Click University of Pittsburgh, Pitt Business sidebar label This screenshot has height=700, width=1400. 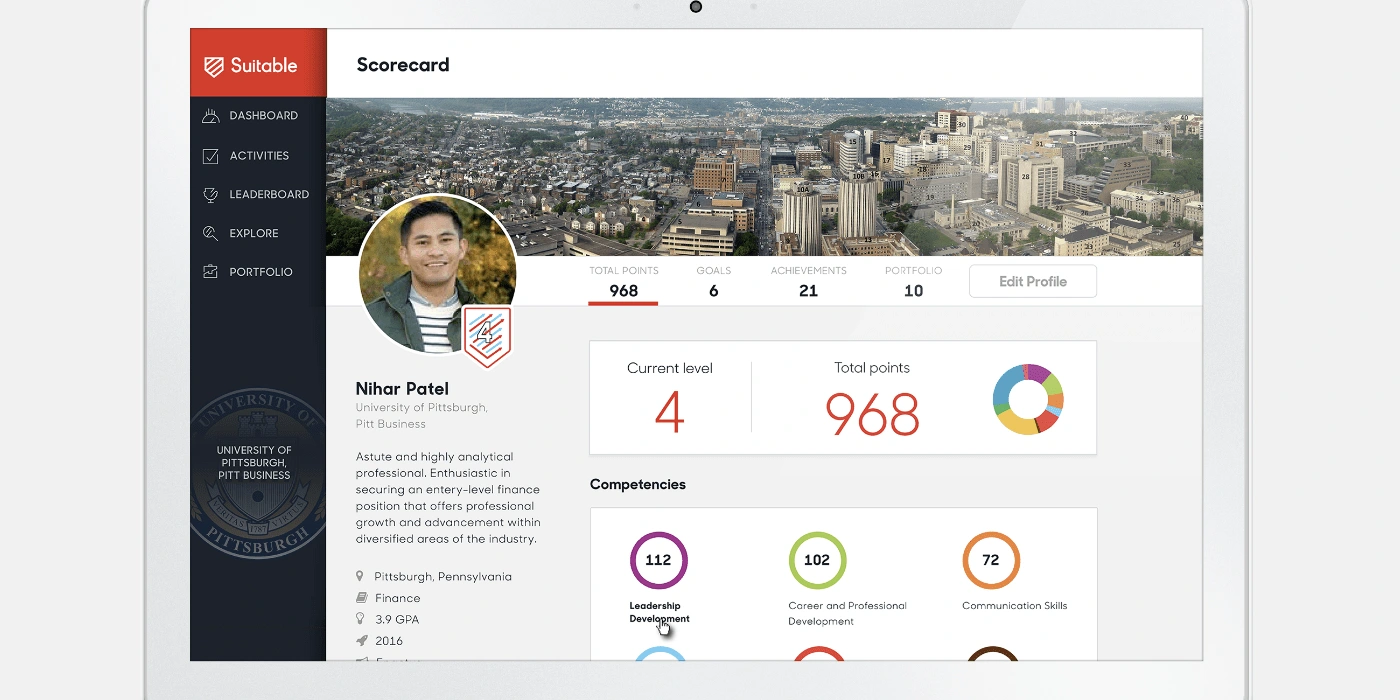[x=254, y=463]
